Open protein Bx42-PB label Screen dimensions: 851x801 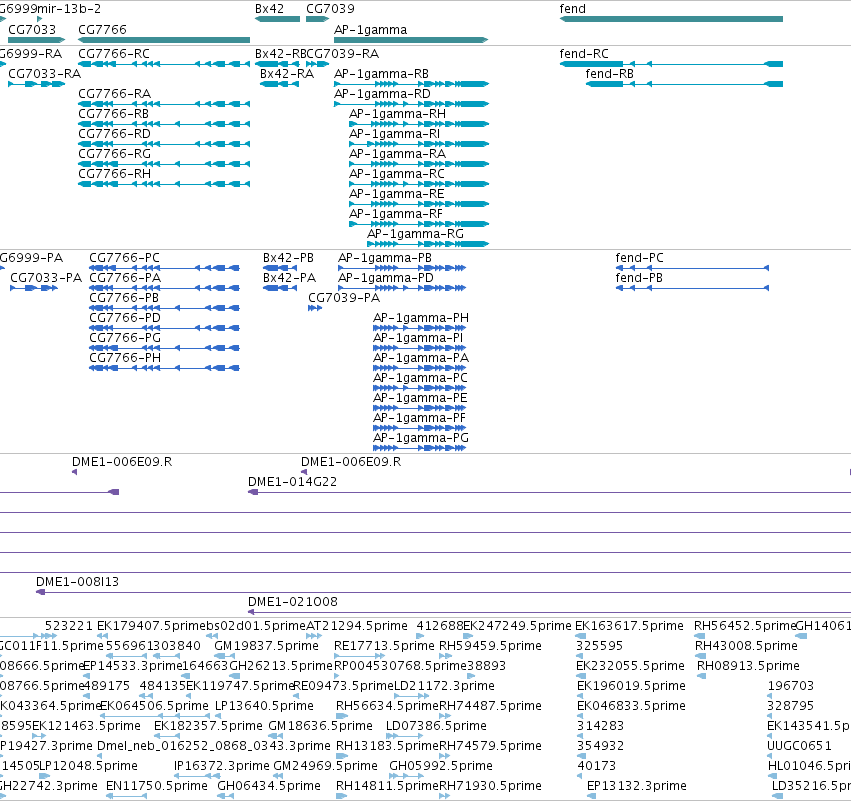tap(288, 257)
